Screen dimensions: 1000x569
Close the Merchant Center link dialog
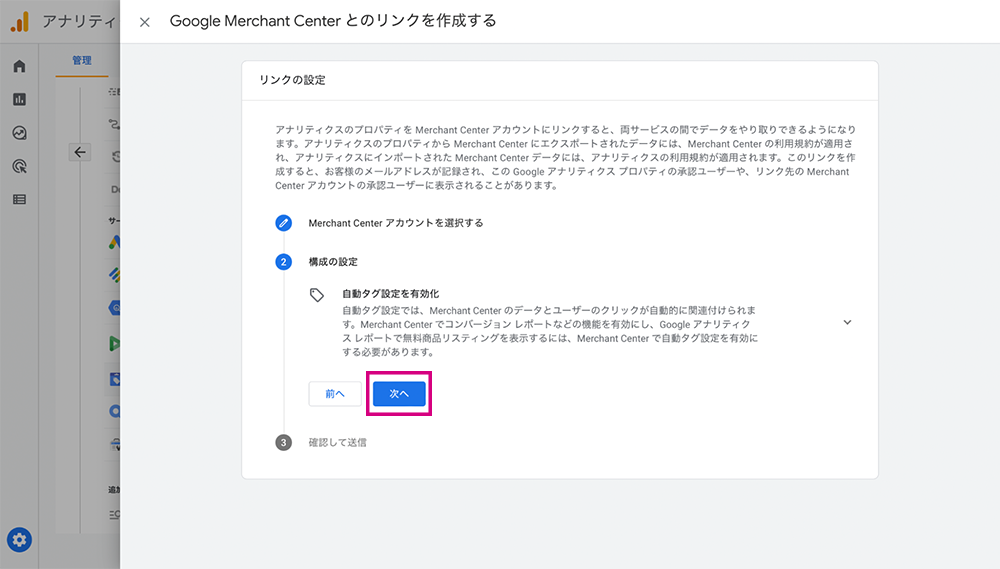[145, 22]
